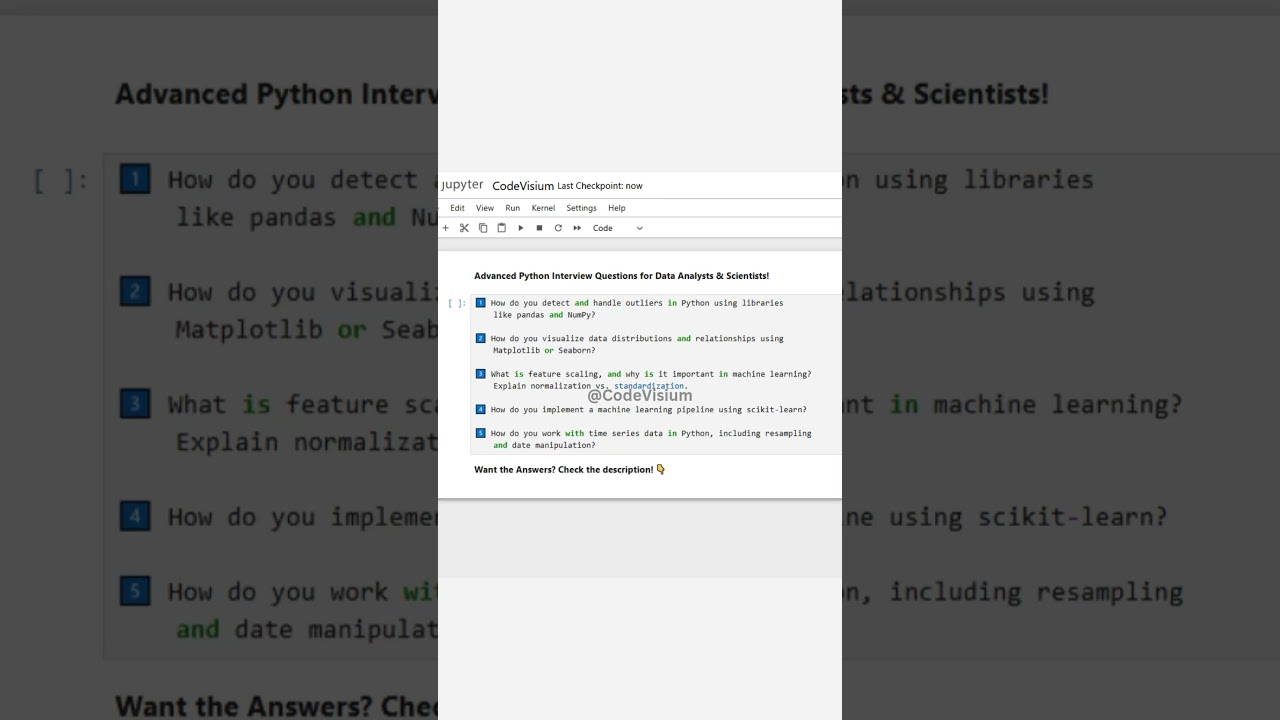This screenshot has height=720, width=1280.
Task: Click the line 'like pandas and NumPy?'
Action: pos(544,315)
